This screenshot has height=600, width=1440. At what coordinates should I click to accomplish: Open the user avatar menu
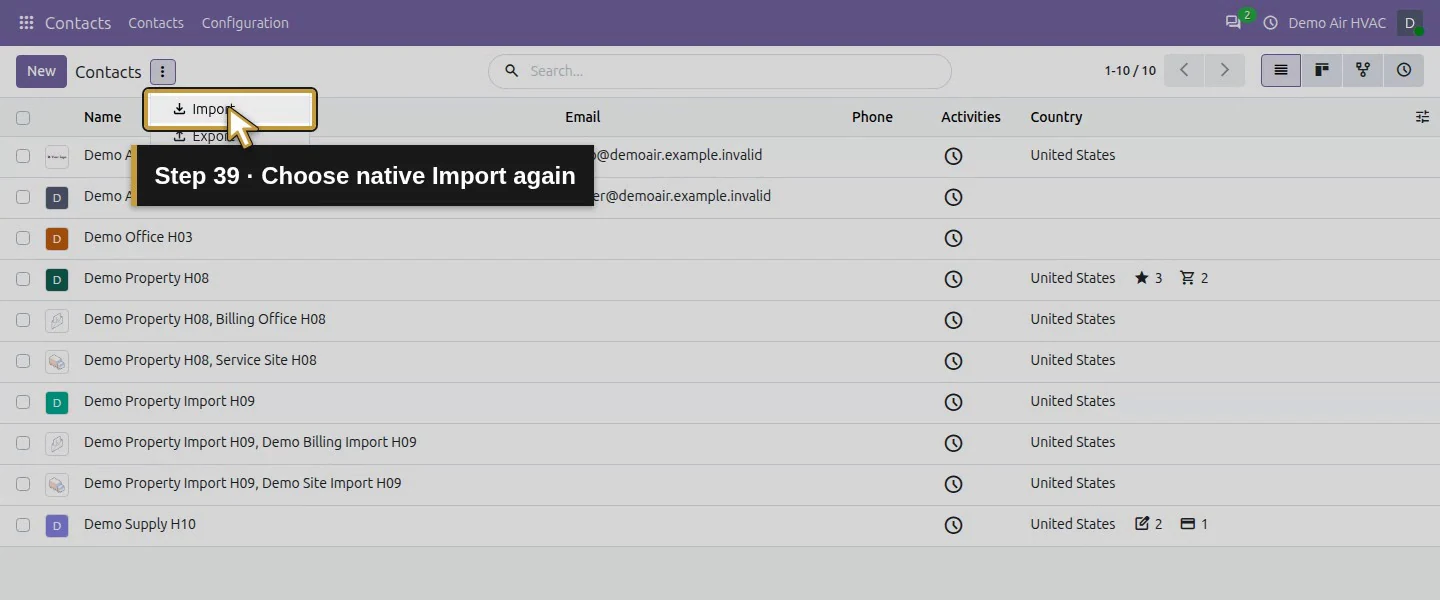pyautogui.click(x=1410, y=22)
